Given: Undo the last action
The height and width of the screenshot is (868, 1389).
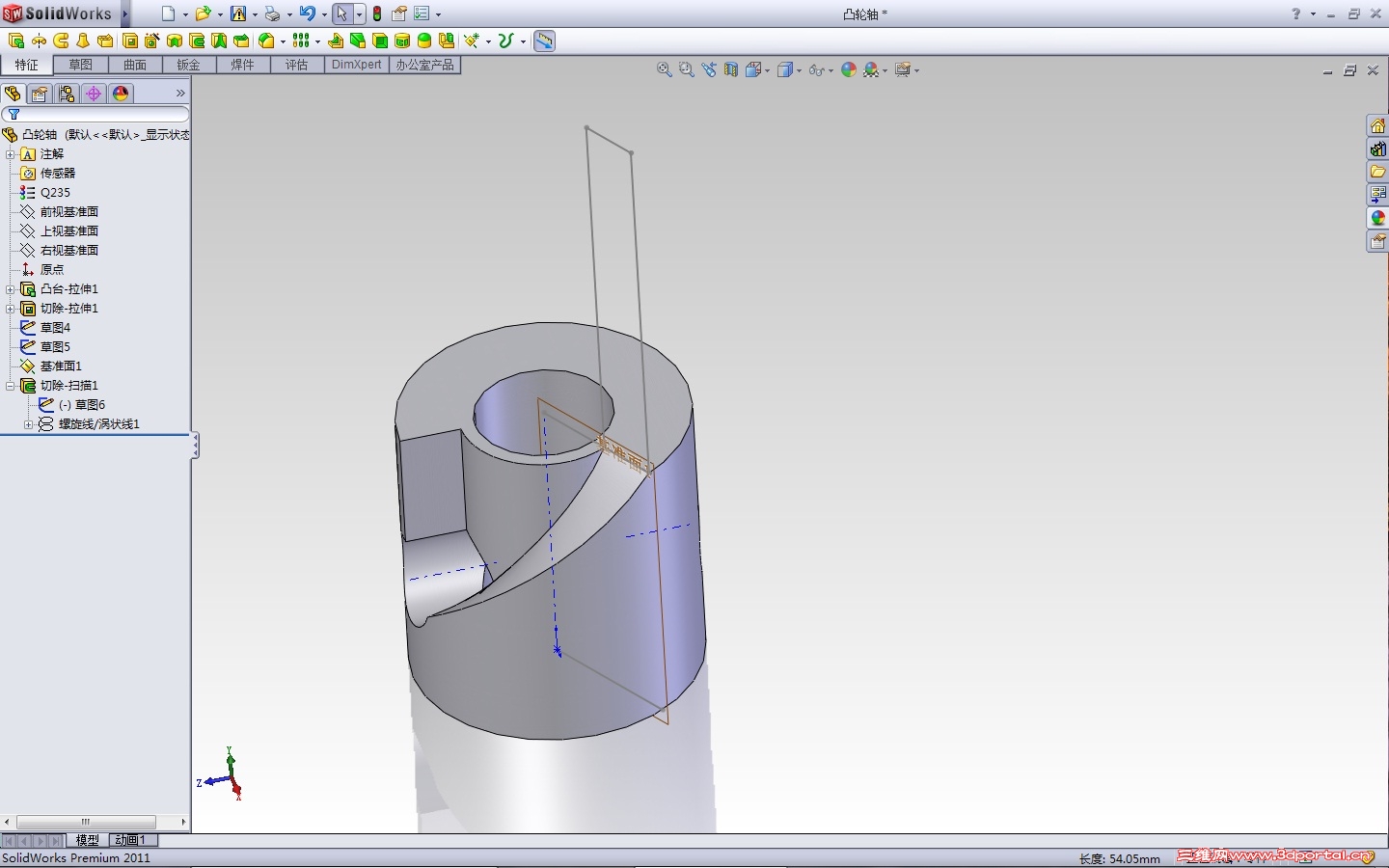Looking at the screenshot, I should pos(307,14).
